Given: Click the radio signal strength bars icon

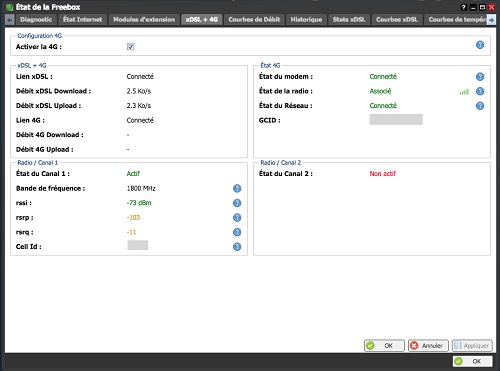Looking at the screenshot, I should (x=464, y=92).
